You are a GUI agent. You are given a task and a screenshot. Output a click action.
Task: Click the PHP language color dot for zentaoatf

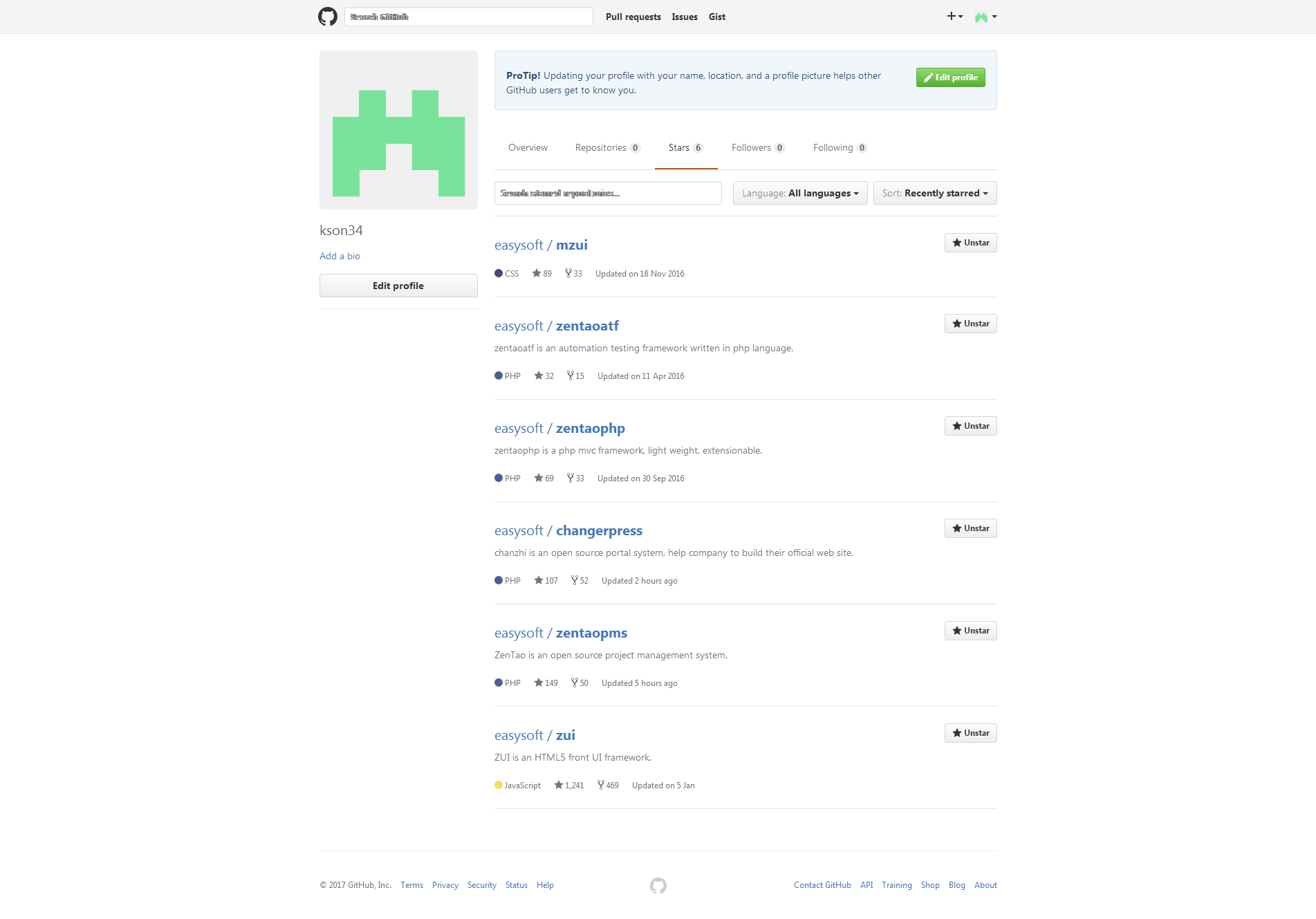point(499,375)
